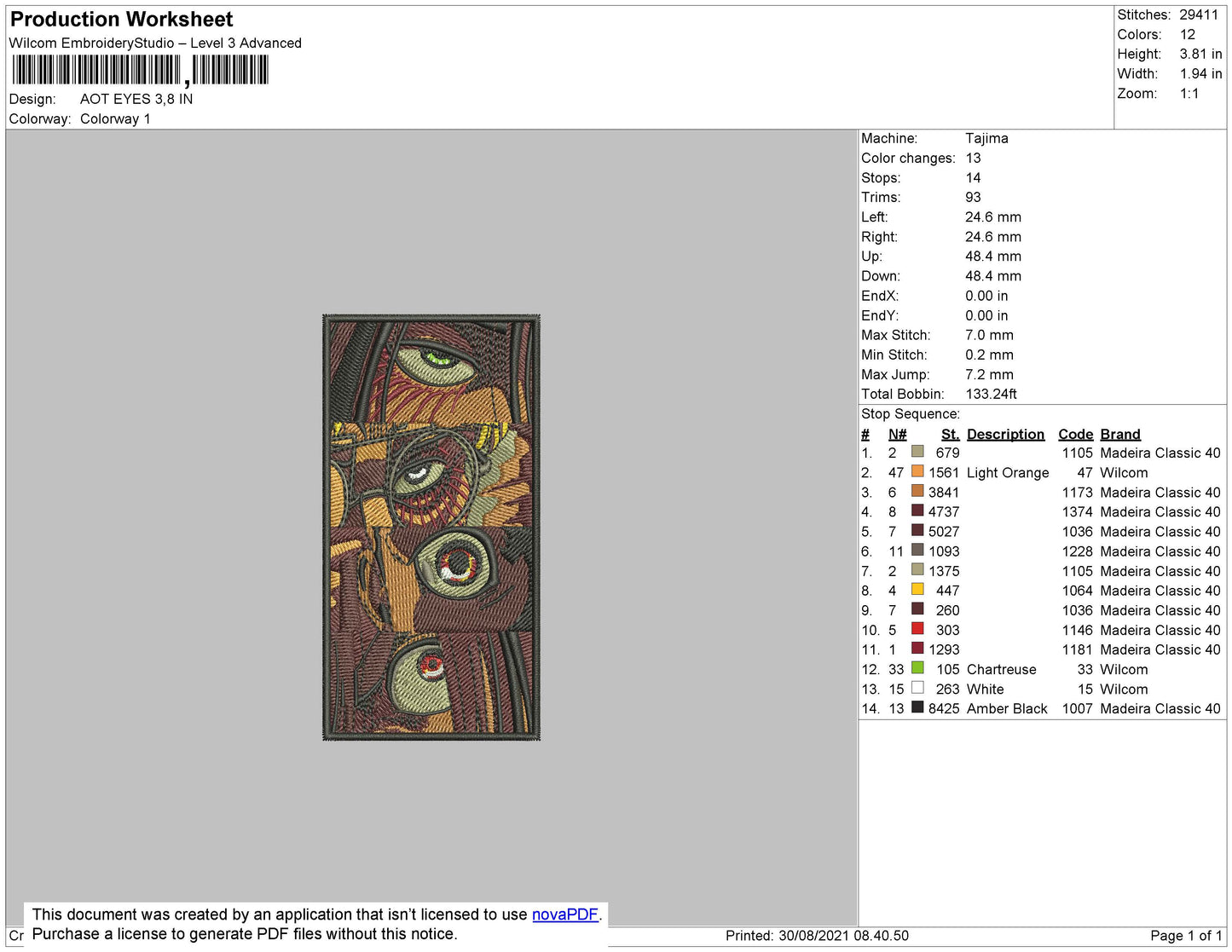Click the code 1181 in row 11
The width and height of the screenshot is (1232, 952).
point(1077,649)
